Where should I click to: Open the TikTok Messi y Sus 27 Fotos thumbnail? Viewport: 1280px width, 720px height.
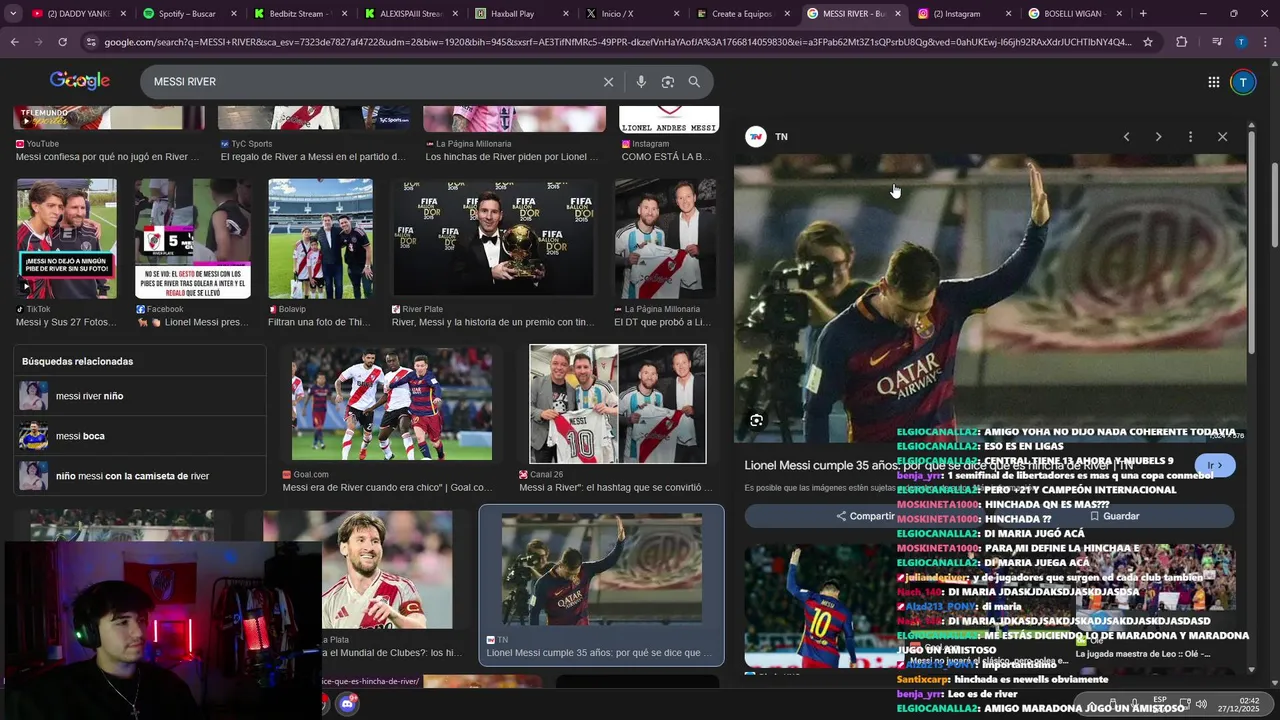coord(66,238)
